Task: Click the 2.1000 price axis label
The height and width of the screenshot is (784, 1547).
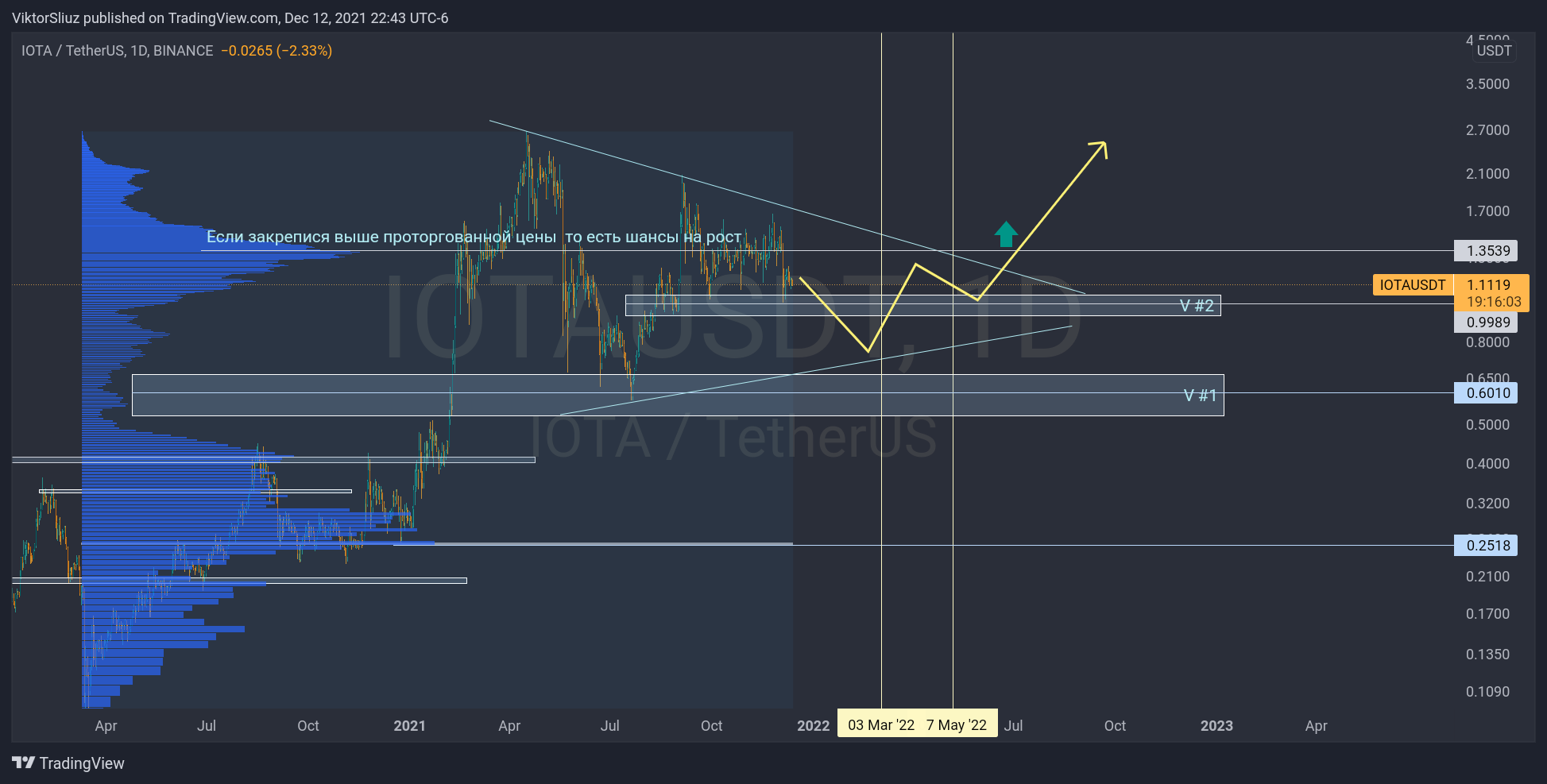Action: [1488, 174]
